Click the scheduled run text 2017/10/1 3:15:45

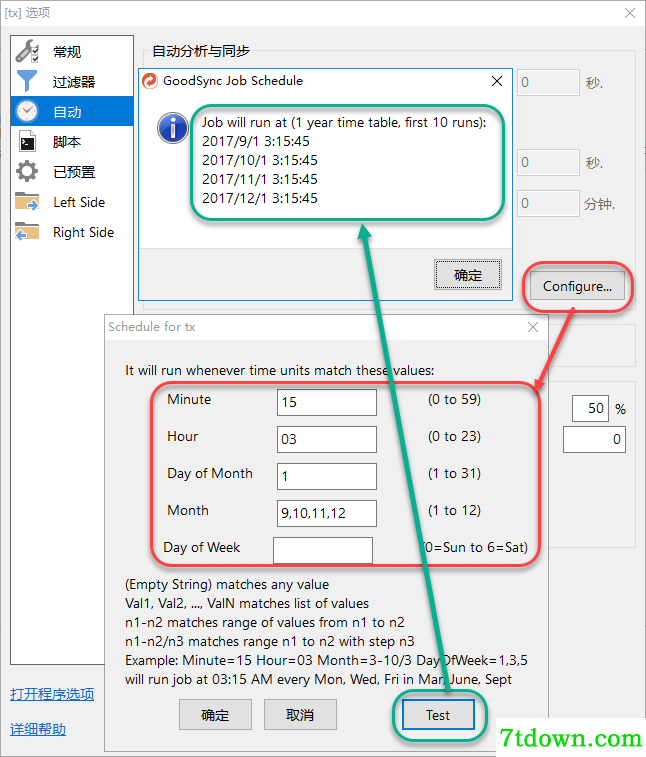click(x=260, y=160)
